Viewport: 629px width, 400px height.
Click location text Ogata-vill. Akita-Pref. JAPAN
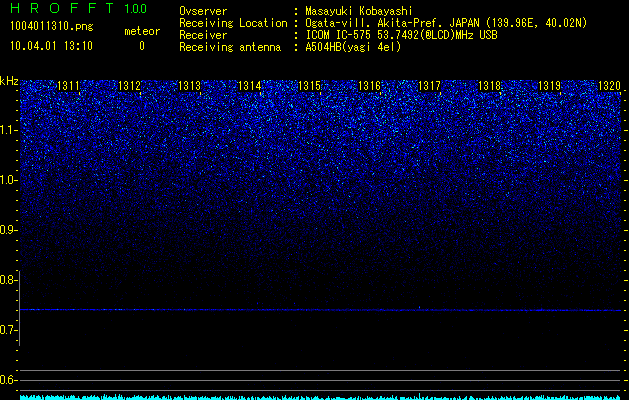click(x=392, y=23)
